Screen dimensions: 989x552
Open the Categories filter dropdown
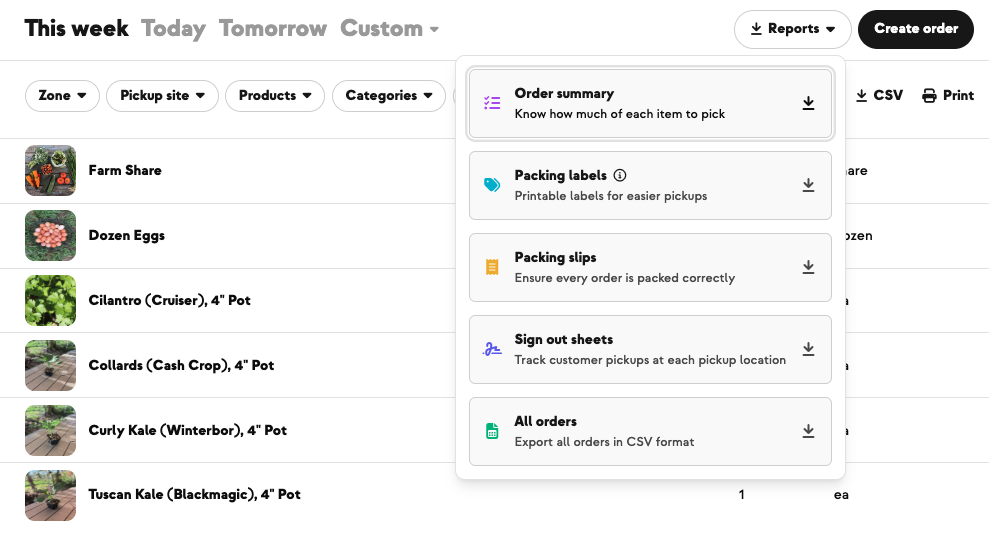(389, 96)
